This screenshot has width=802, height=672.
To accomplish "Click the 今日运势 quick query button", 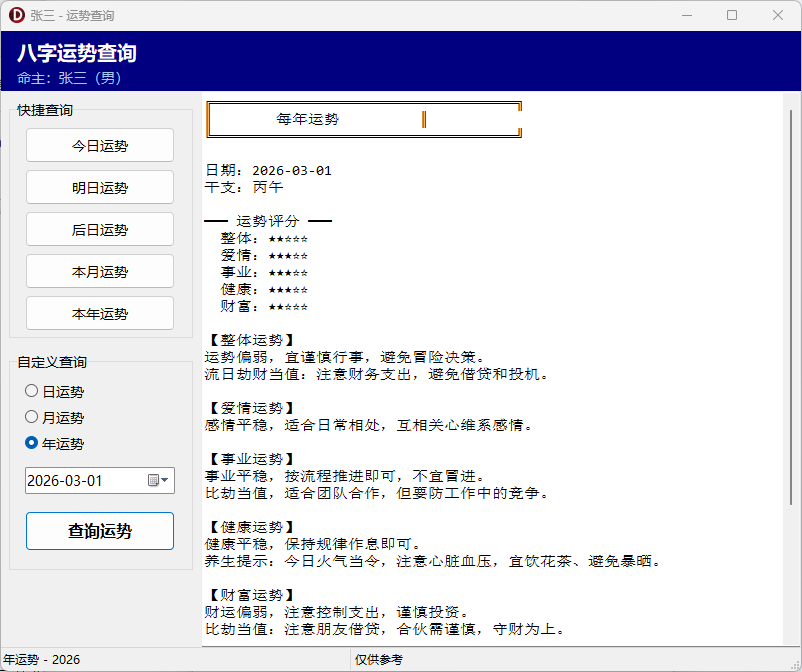I will 99,145.
